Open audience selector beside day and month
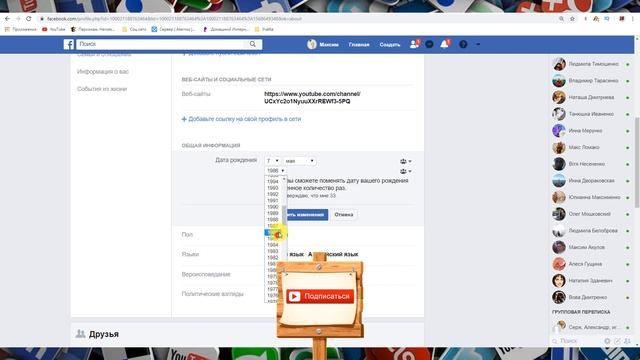The height and width of the screenshot is (360, 640). tap(406, 161)
